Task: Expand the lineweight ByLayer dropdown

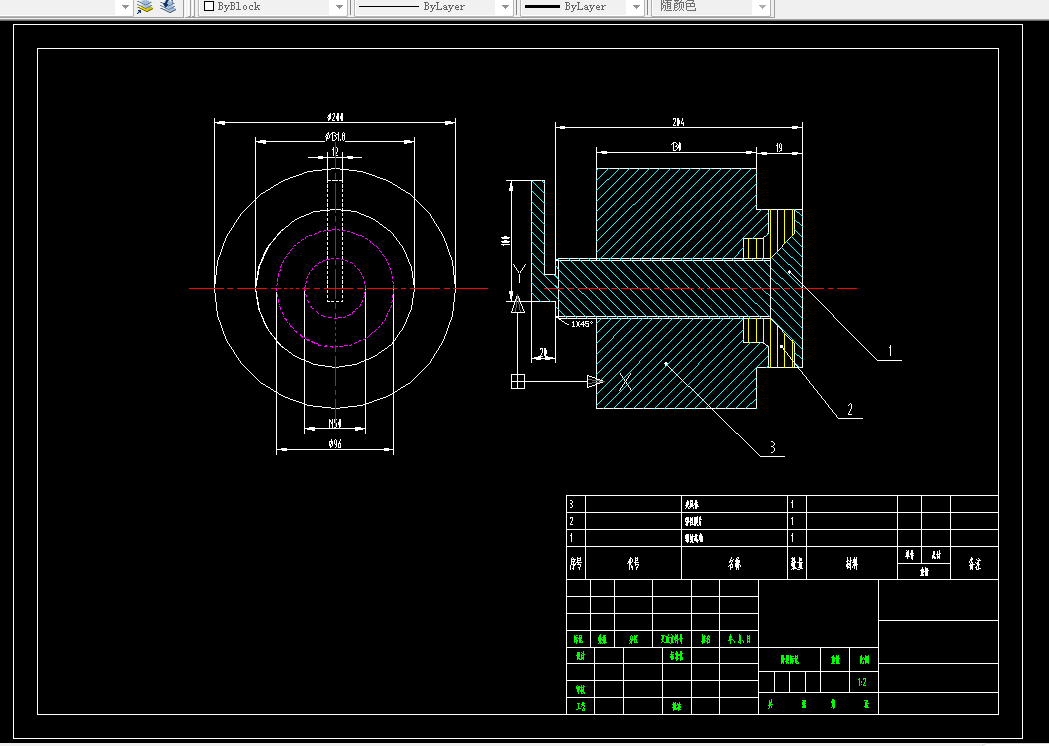Action: coord(636,7)
